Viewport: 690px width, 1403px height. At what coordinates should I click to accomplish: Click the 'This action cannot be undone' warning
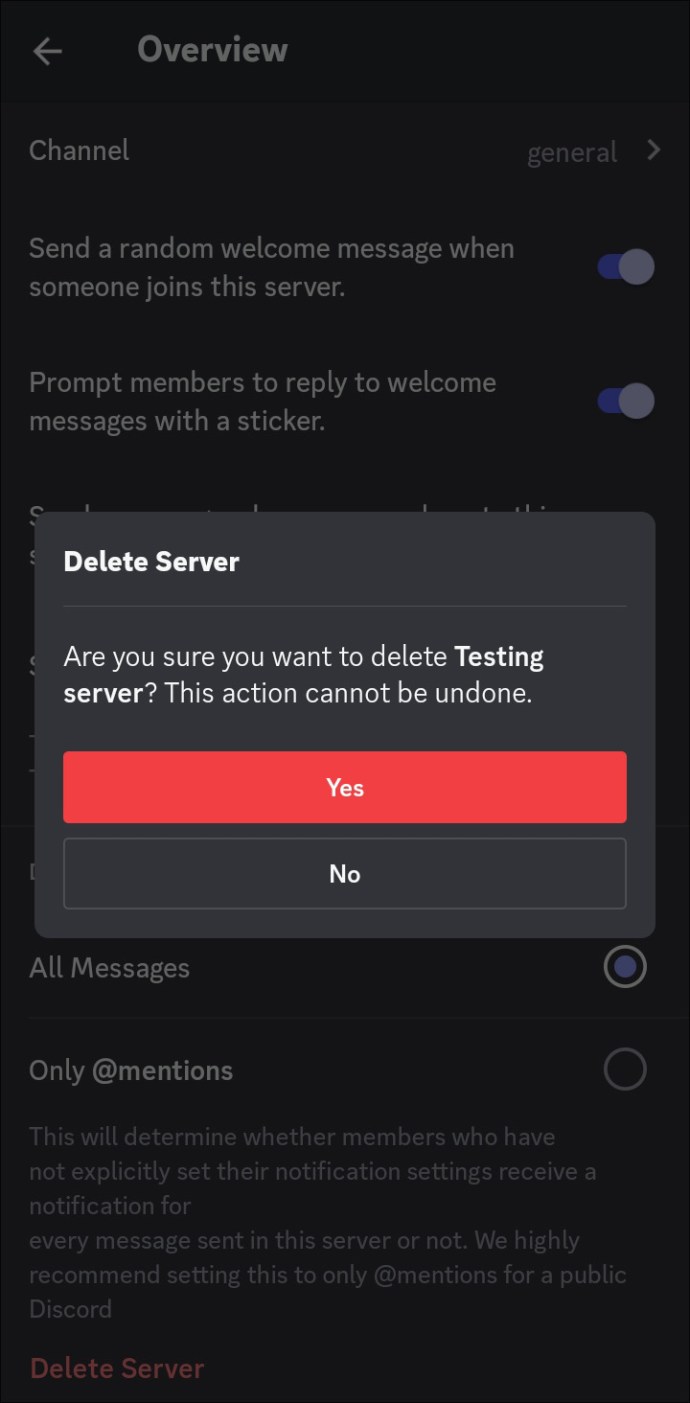point(348,693)
